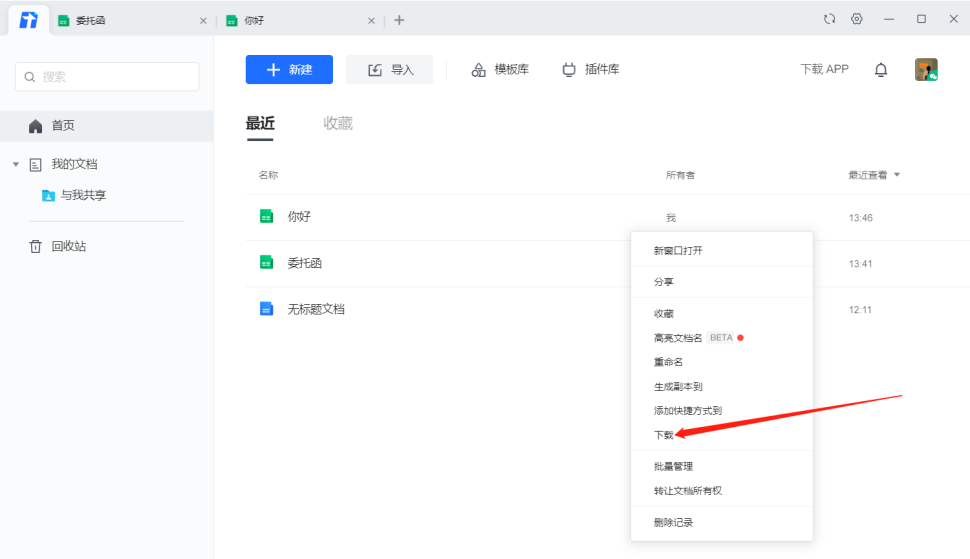970x559 pixels.
Task: Click the 导入 import button
Action: pos(389,69)
